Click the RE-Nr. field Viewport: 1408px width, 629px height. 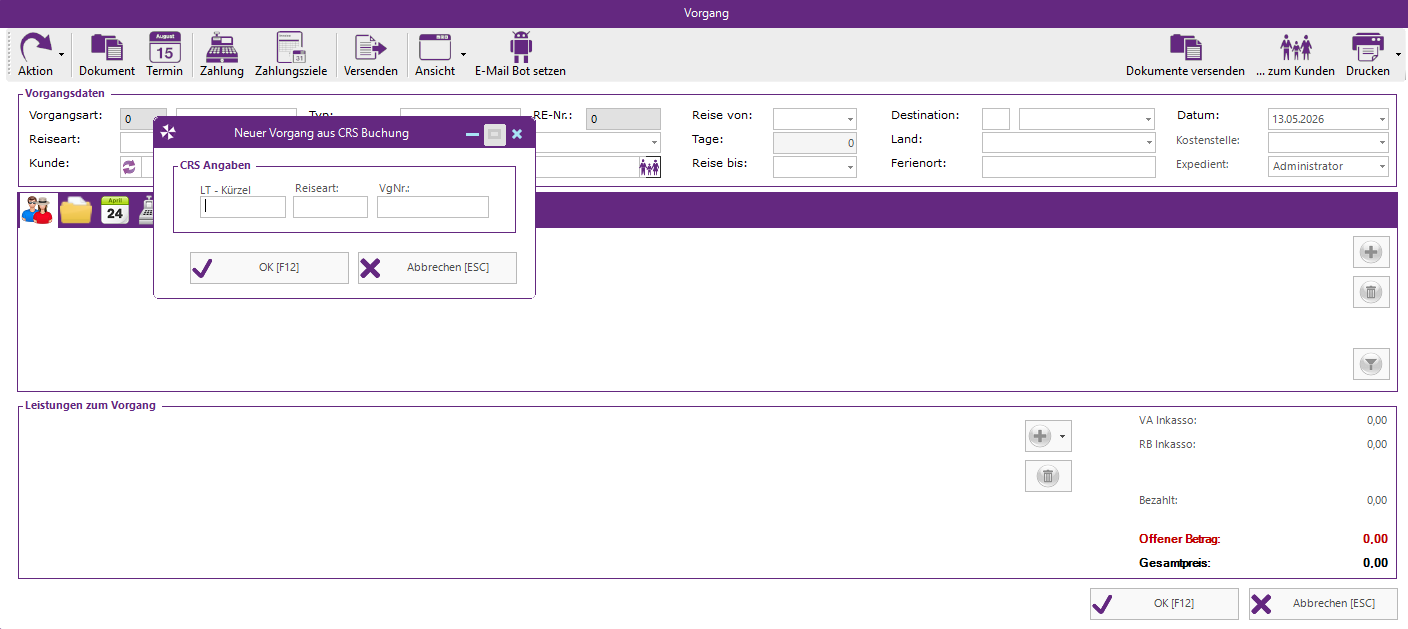tap(623, 119)
